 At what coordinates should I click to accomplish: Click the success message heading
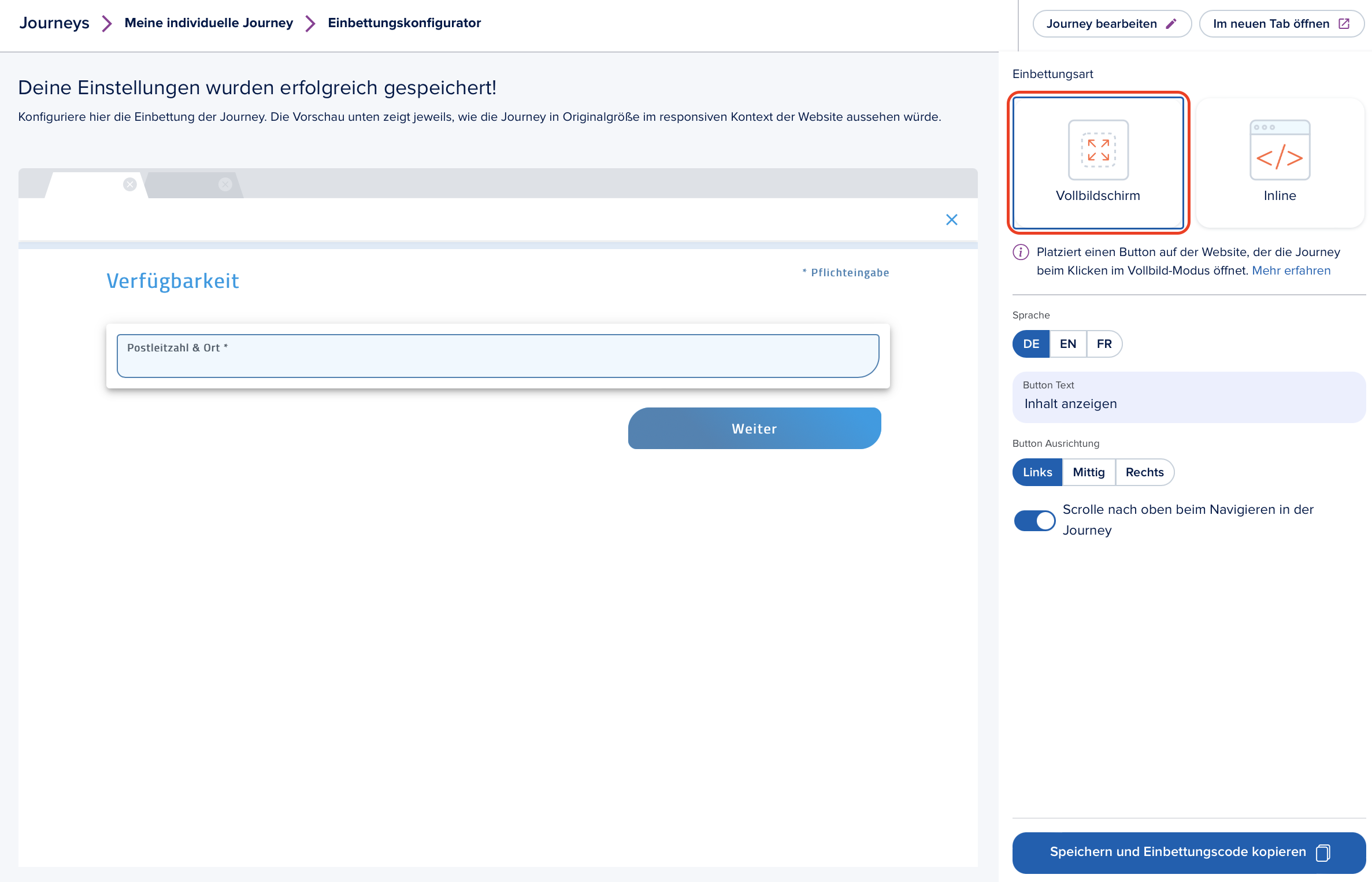pyautogui.click(x=257, y=88)
